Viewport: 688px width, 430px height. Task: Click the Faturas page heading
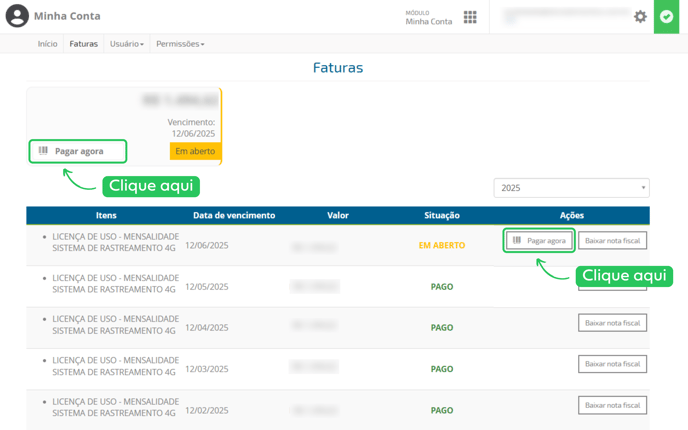[338, 68]
